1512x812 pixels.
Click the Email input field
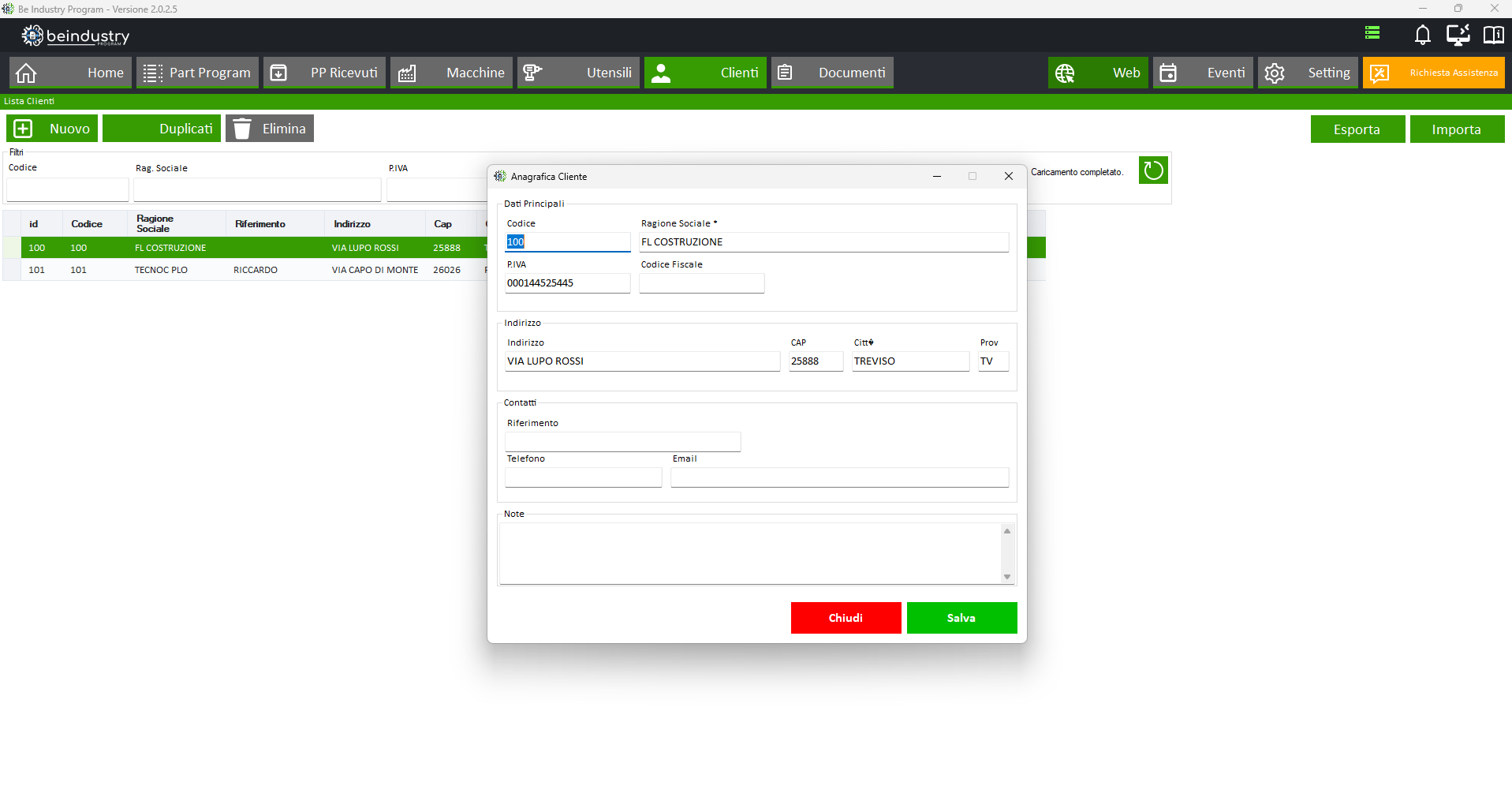[x=839, y=477]
